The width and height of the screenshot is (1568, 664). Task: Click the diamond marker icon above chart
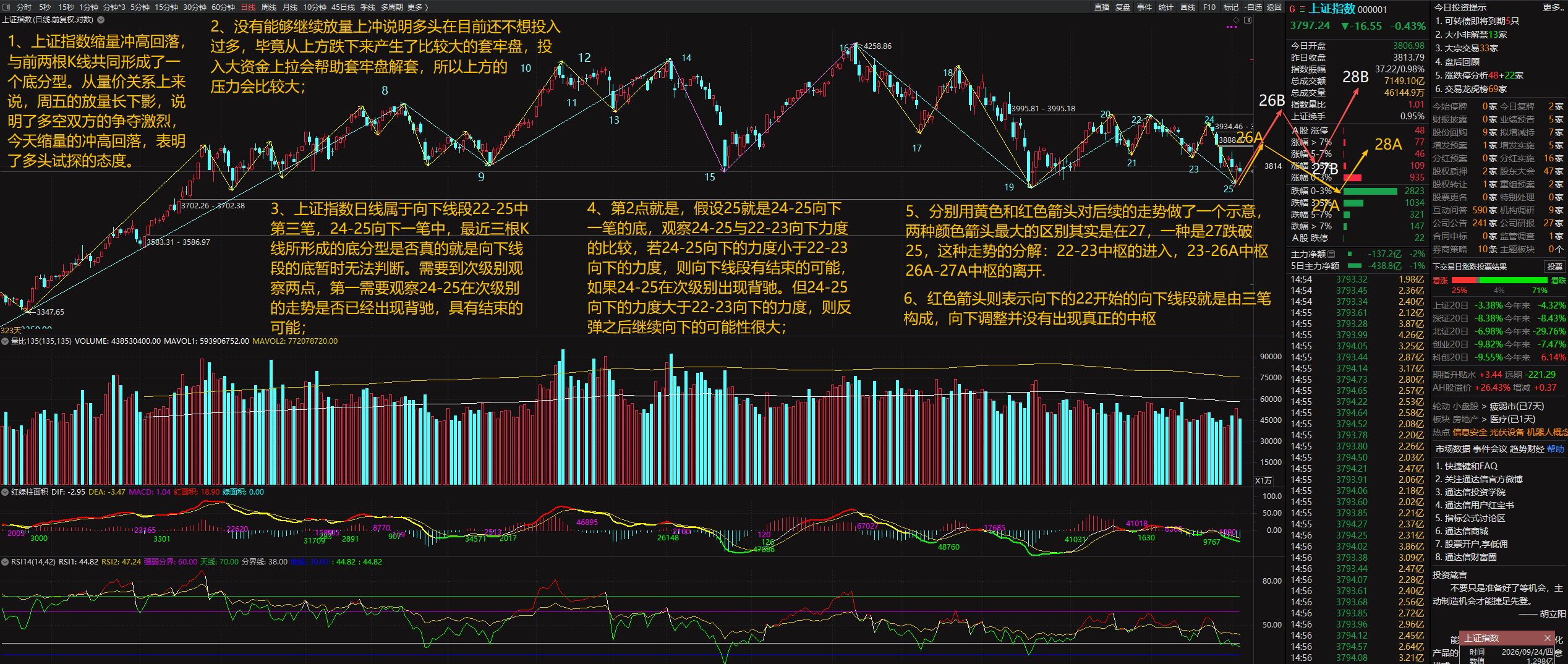tap(1236, 20)
